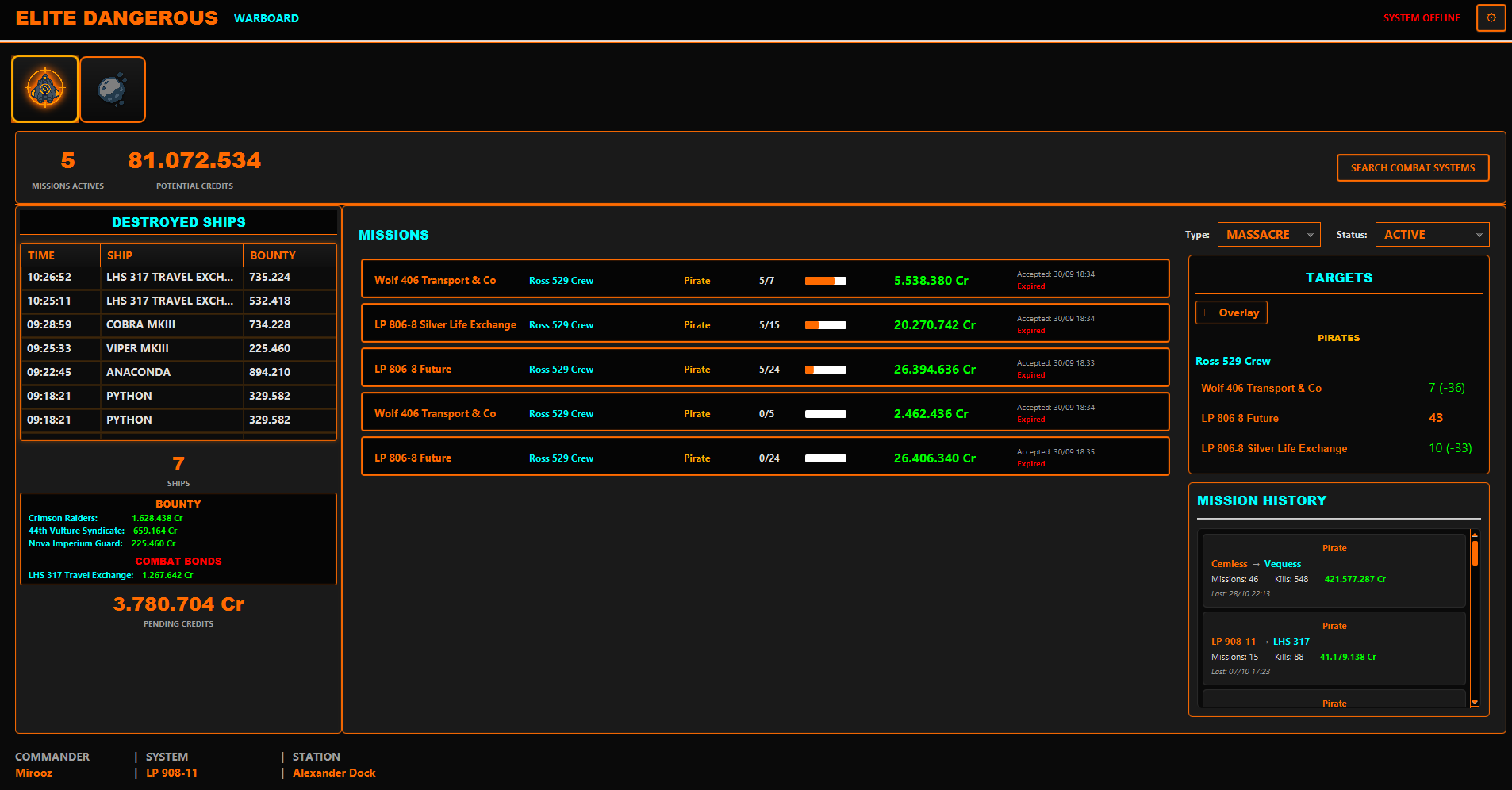
Task: Click the 7 (-36) target kill count
Action: 1447,388
